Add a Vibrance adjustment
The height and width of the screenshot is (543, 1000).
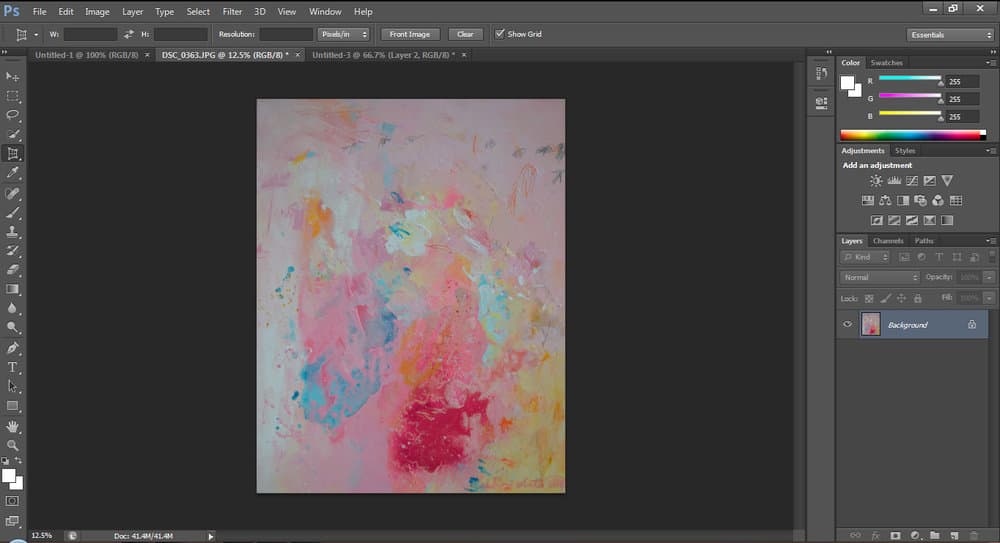[x=947, y=181]
